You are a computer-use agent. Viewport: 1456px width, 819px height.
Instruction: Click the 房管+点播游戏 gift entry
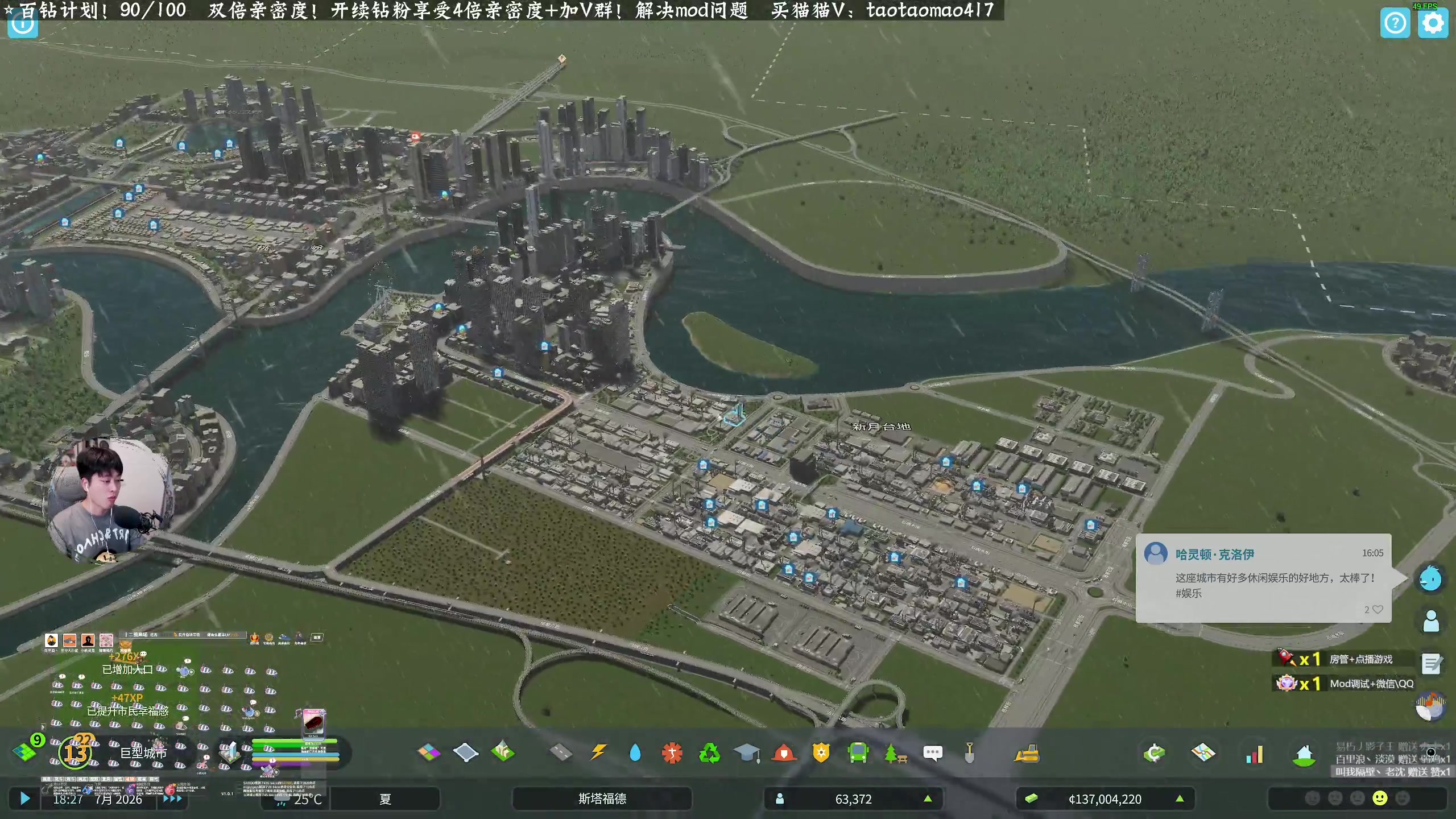(1343, 659)
